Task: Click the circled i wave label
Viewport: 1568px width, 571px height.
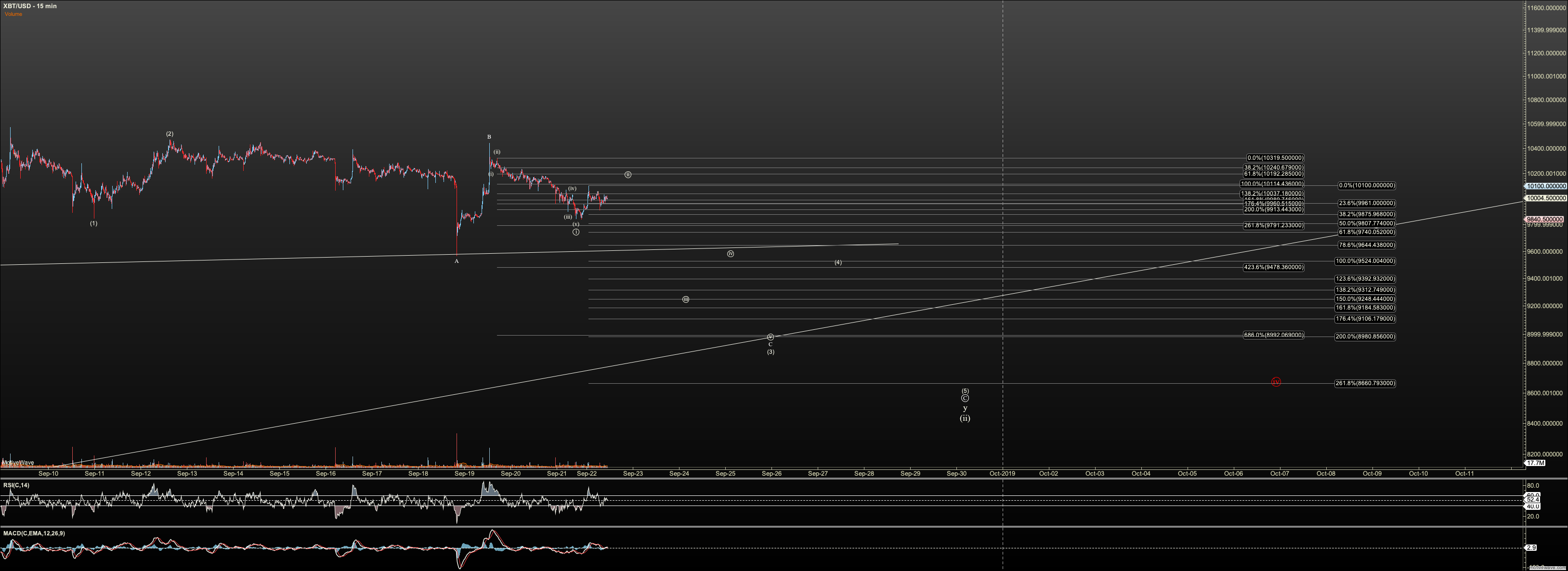Action: pos(576,232)
